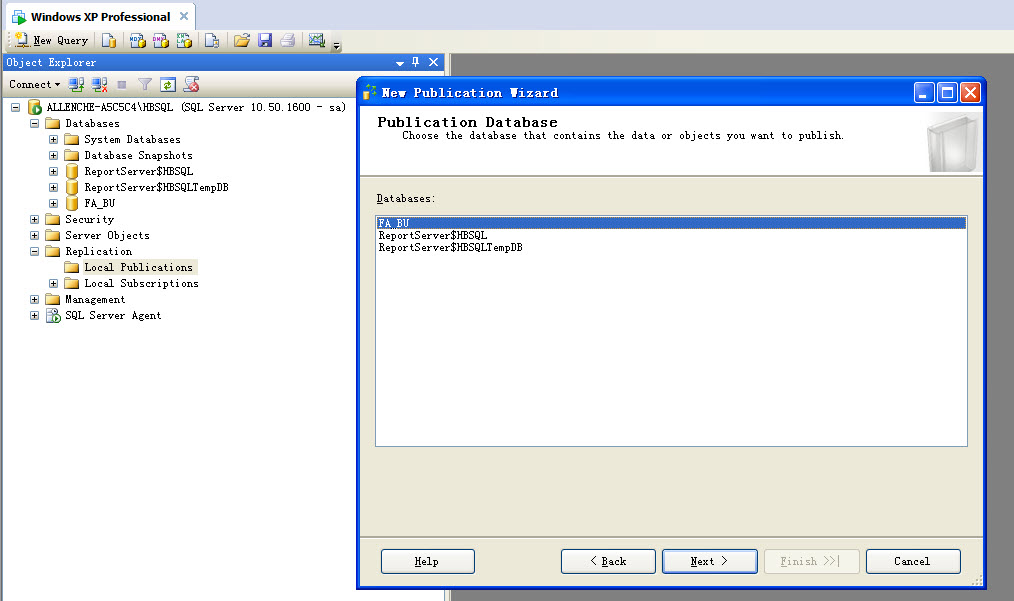Image resolution: width=1014 pixels, height=601 pixels.
Task: Click the wizard Back button
Action: pyautogui.click(x=608, y=562)
